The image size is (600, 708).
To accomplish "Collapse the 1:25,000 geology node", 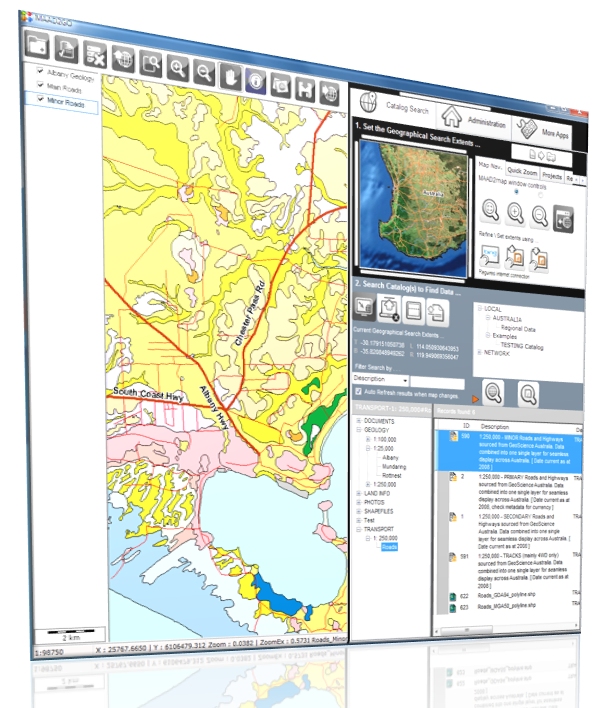I will point(367,448).
